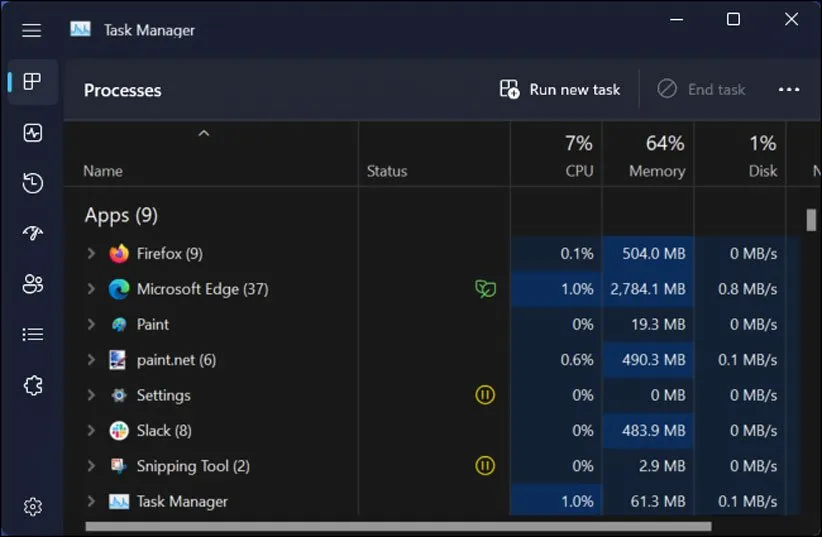Open the Services page in sidebar
The height and width of the screenshot is (537, 822).
[x=32, y=385]
